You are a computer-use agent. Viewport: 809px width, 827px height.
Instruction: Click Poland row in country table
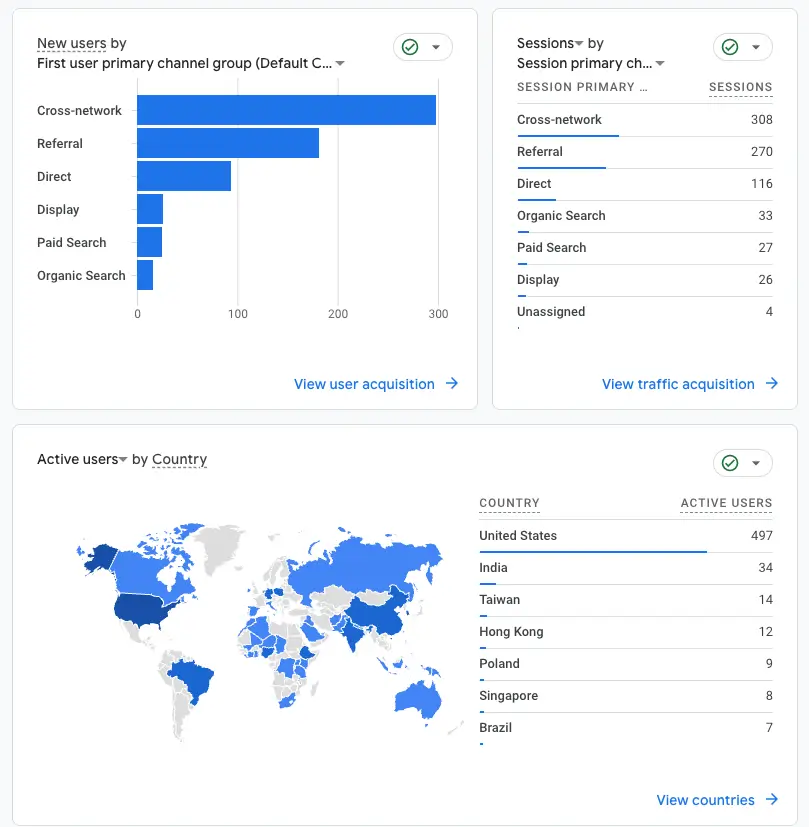tap(626, 665)
